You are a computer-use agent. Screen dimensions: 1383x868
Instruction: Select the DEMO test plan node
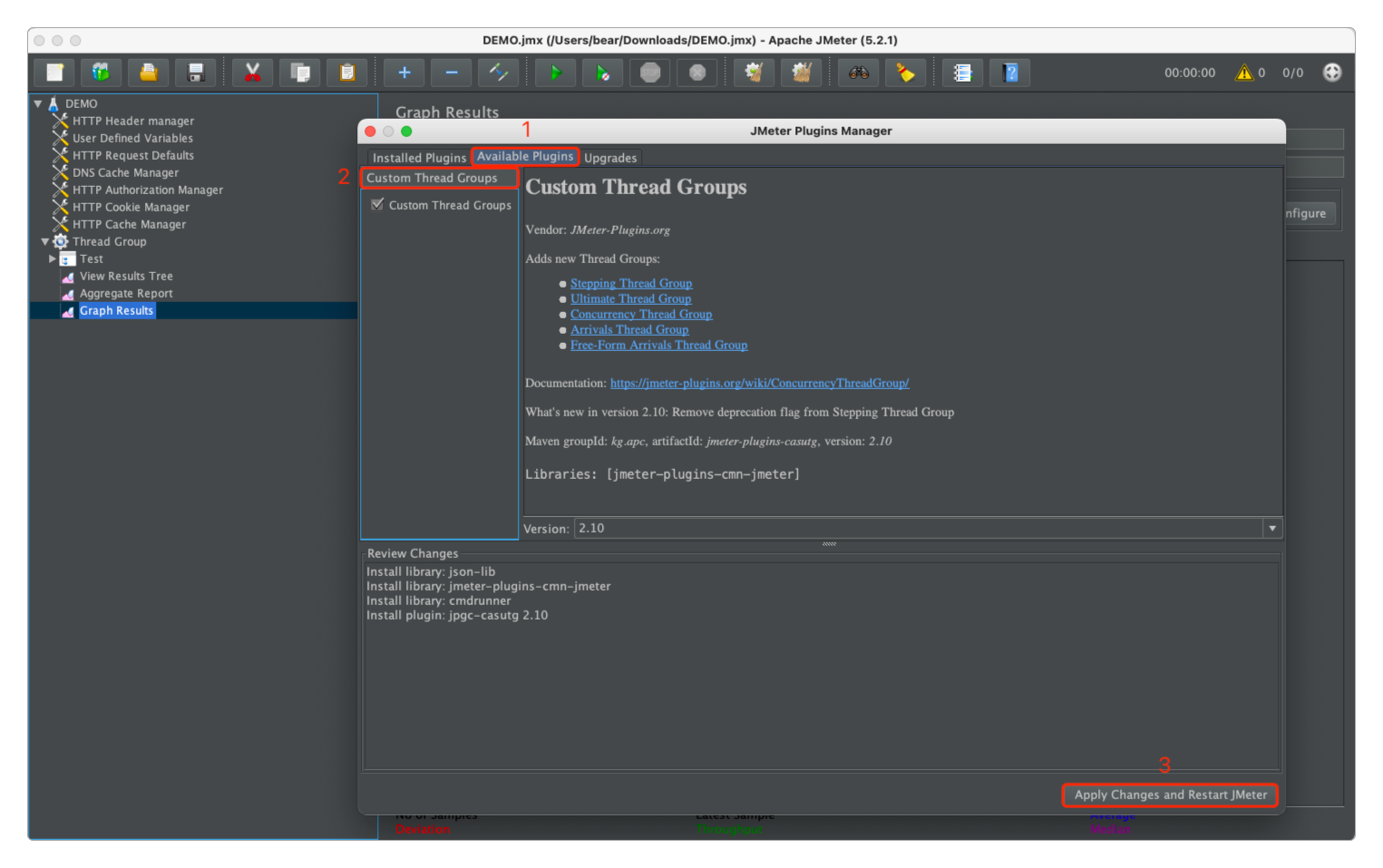pyautogui.click(x=81, y=103)
